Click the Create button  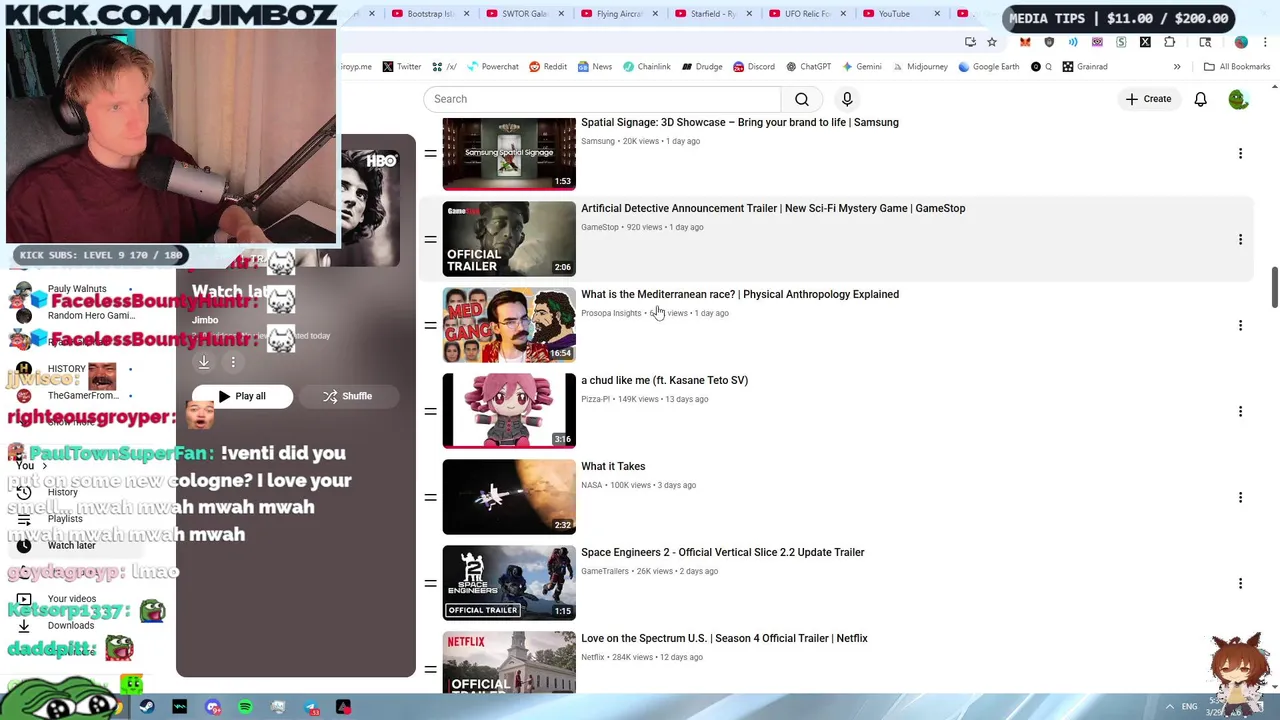(1148, 99)
